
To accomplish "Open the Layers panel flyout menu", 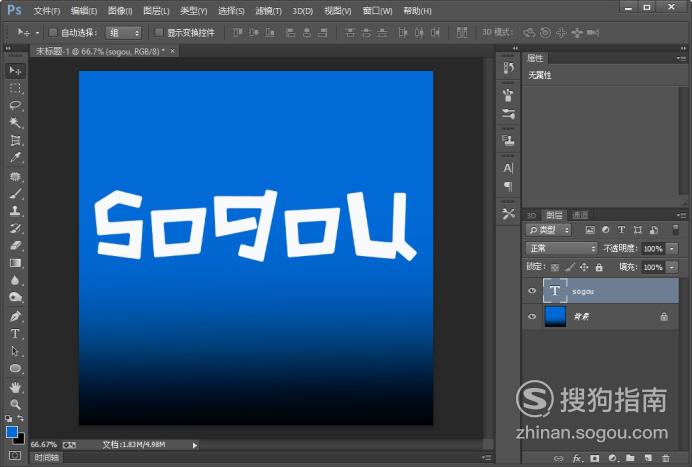I will (x=681, y=215).
